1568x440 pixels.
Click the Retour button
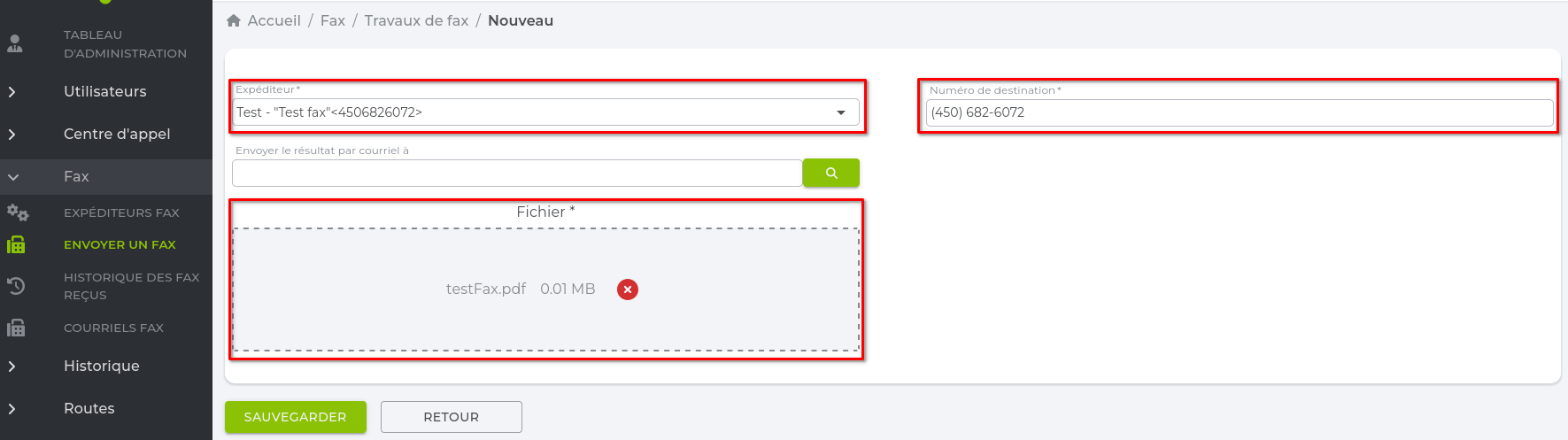[x=451, y=417]
